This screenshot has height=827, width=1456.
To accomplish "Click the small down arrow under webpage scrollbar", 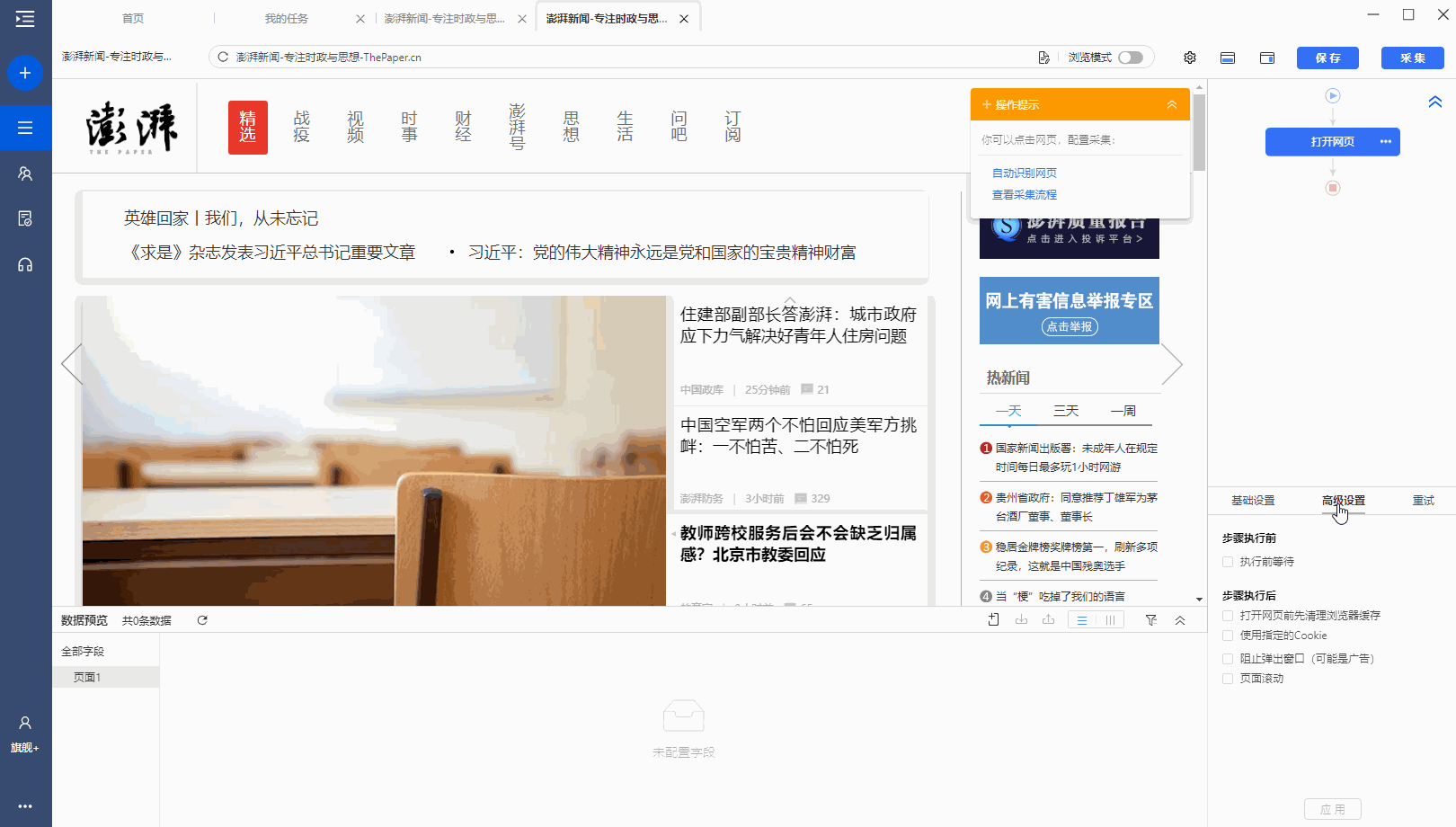I will click(1199, 599).
